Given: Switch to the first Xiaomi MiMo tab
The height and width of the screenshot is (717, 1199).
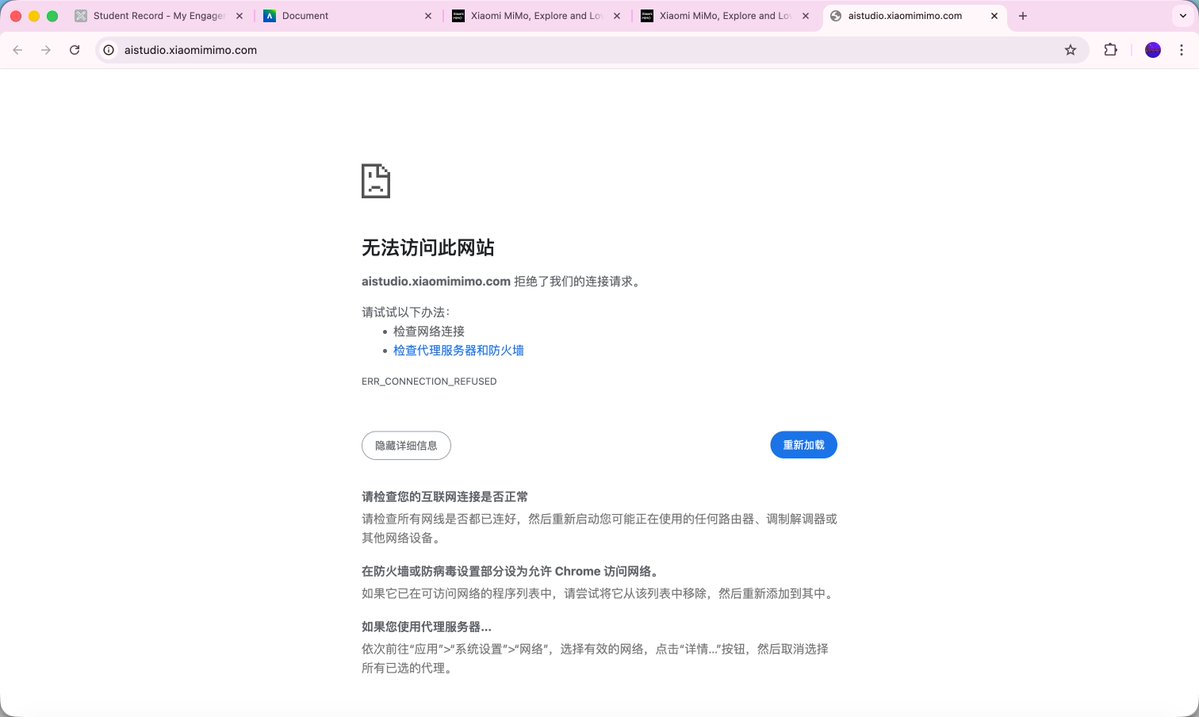Looking at the screenshot, I should click(x=537, y=15).
